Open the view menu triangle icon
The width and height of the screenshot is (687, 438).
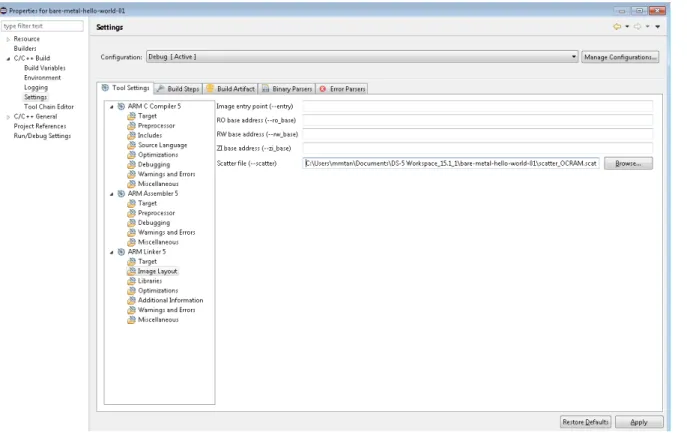pos(658,27)
